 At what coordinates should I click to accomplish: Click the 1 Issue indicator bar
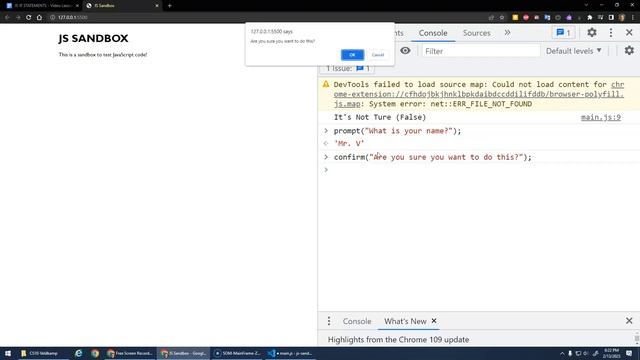(347, 69)
